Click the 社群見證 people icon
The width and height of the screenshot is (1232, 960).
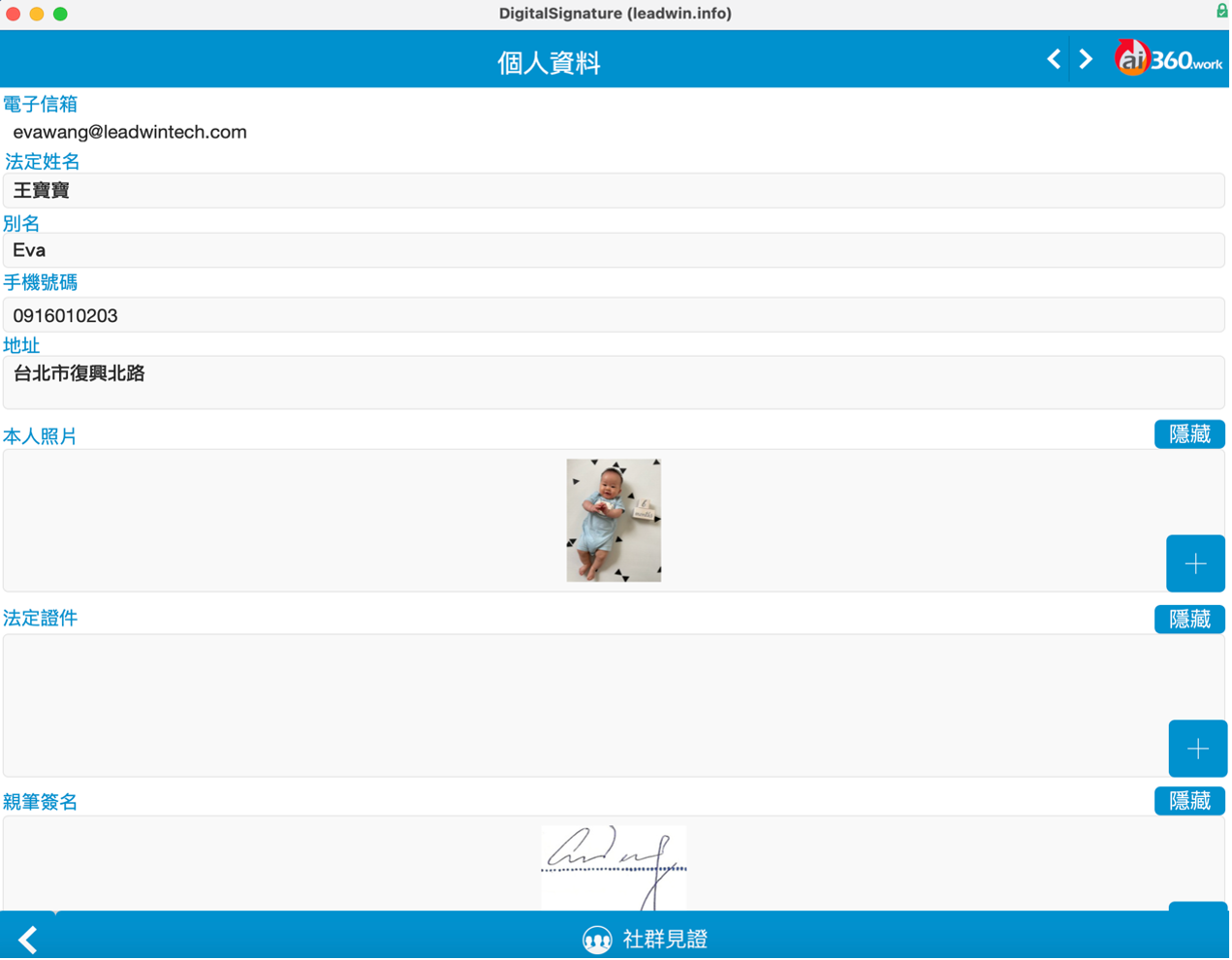pos(597,940)
